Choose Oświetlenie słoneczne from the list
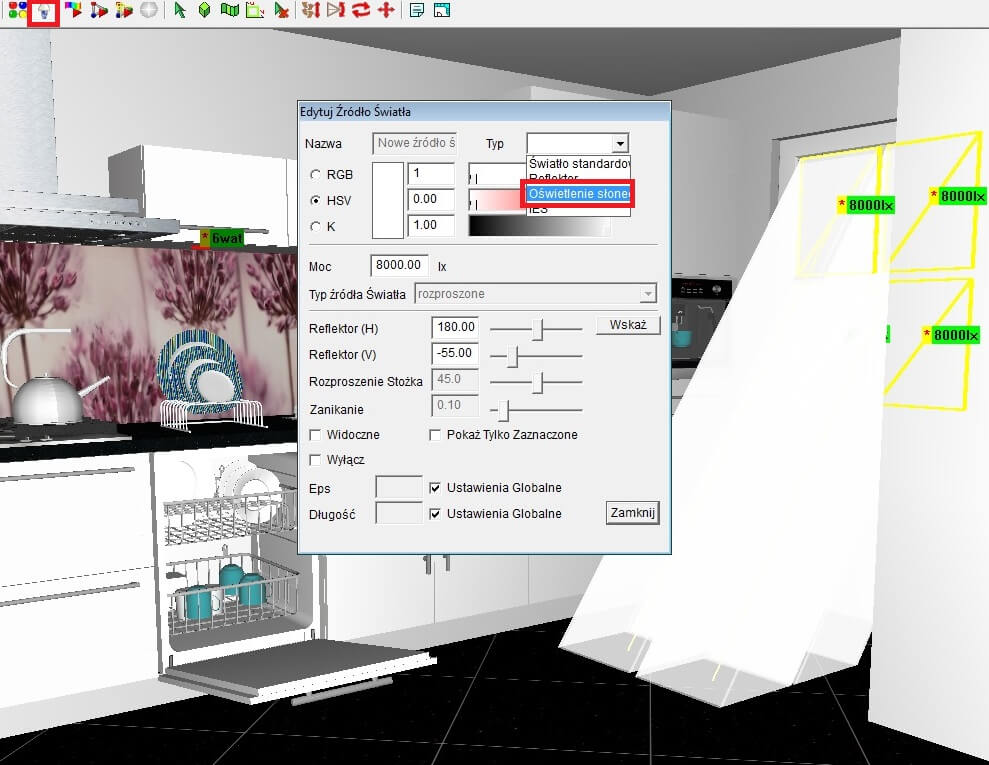Image resolution: width=989 pixels, height=765 pixels. pyautogui.click(x=578, y=193)
